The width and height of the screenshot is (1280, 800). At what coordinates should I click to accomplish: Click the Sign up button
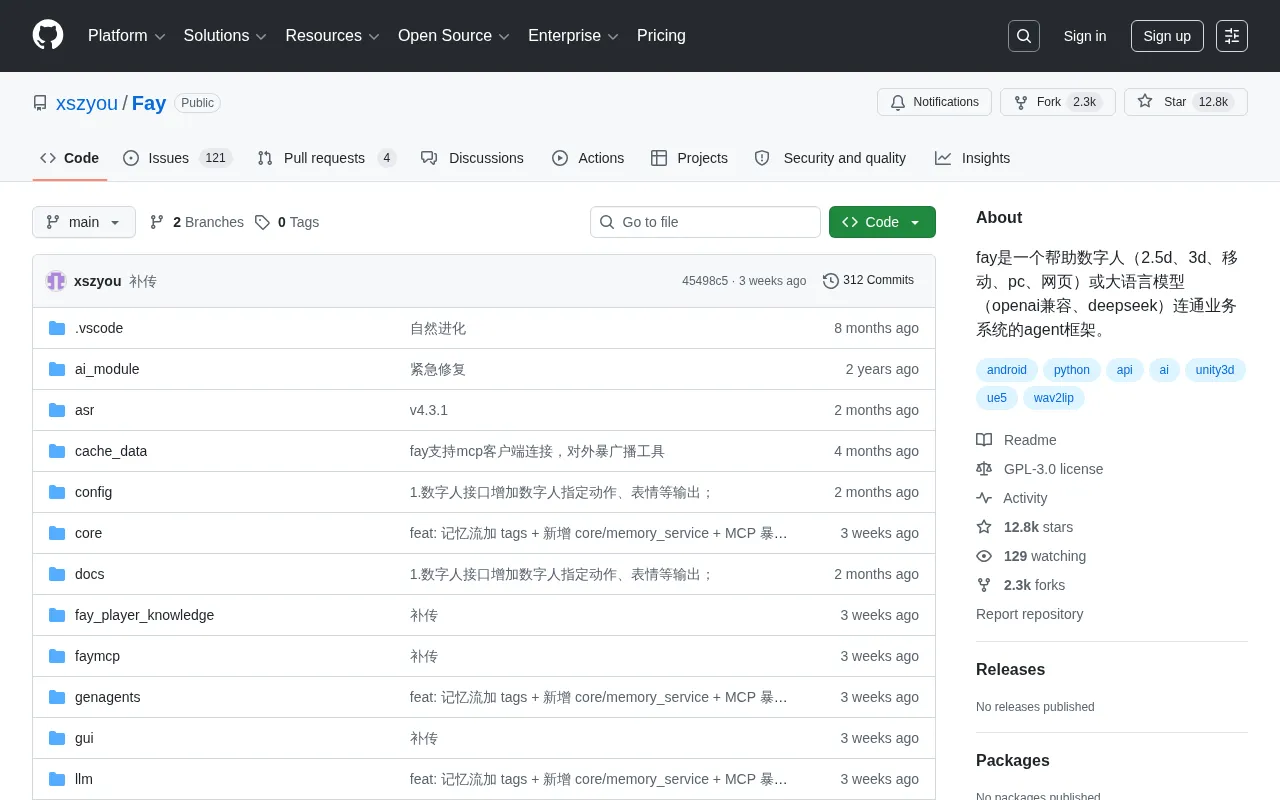pyautogui.click(x=1167, y=36)
